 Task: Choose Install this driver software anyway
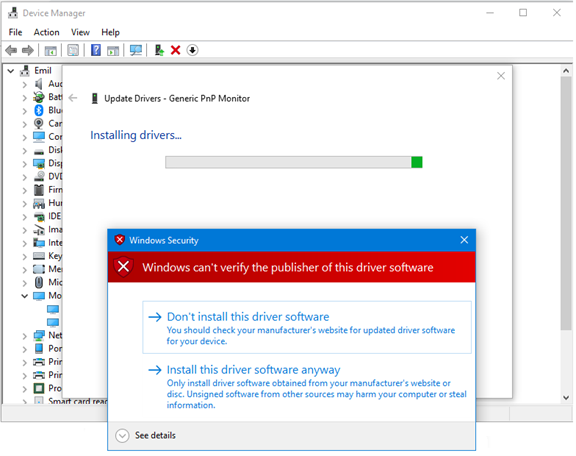(x=307, y=387)
